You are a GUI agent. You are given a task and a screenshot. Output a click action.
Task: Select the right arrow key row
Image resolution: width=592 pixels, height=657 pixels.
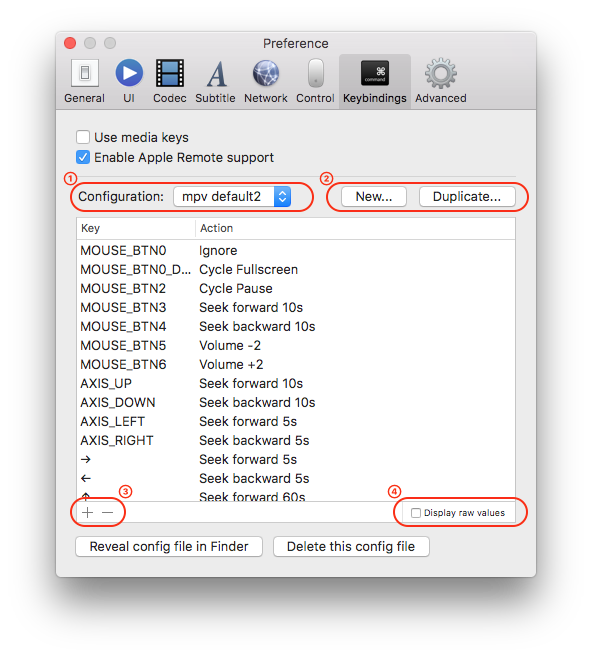pyautogui.click(x=296, y=459)
